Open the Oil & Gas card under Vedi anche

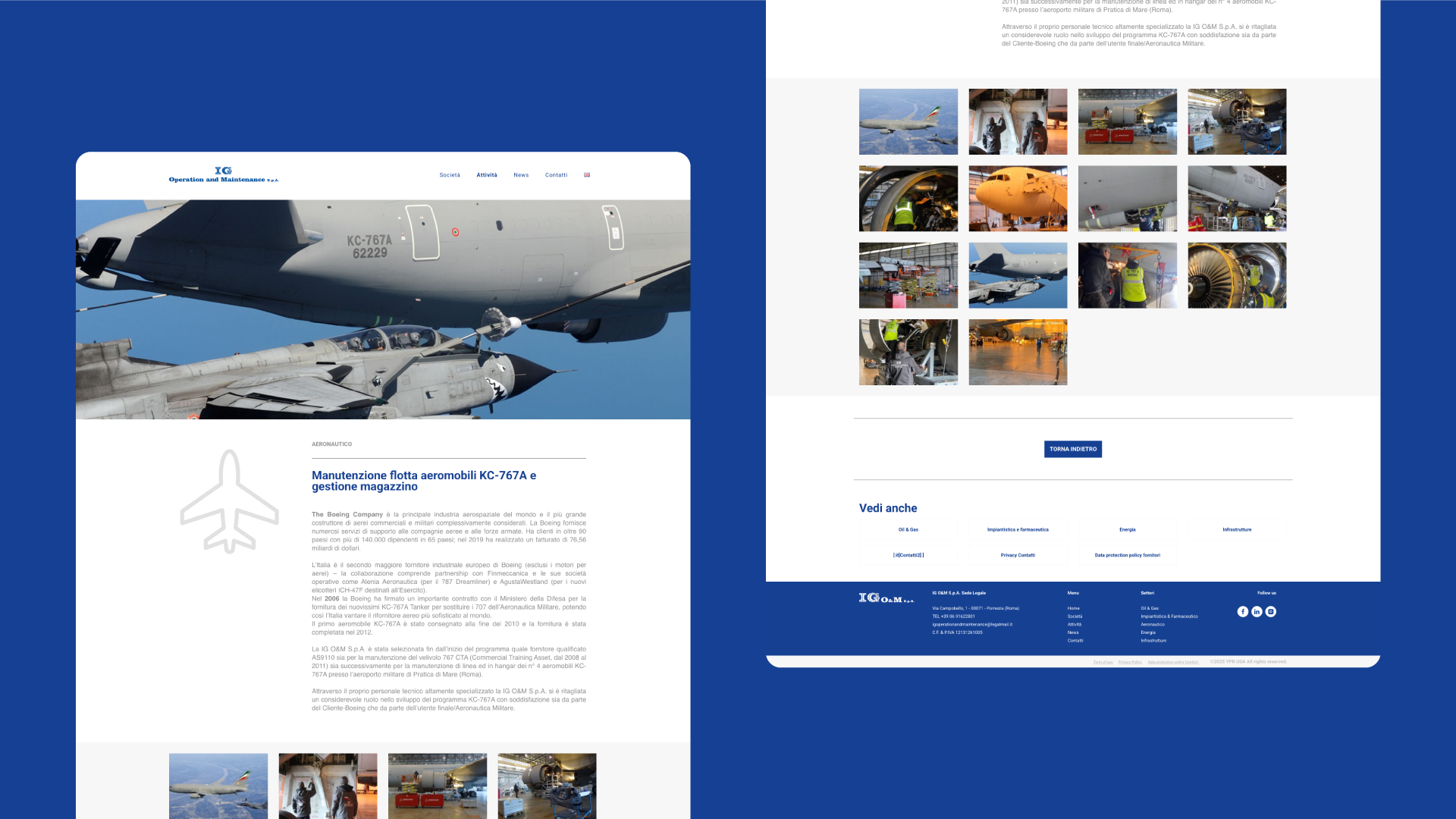tap(908, 530)
